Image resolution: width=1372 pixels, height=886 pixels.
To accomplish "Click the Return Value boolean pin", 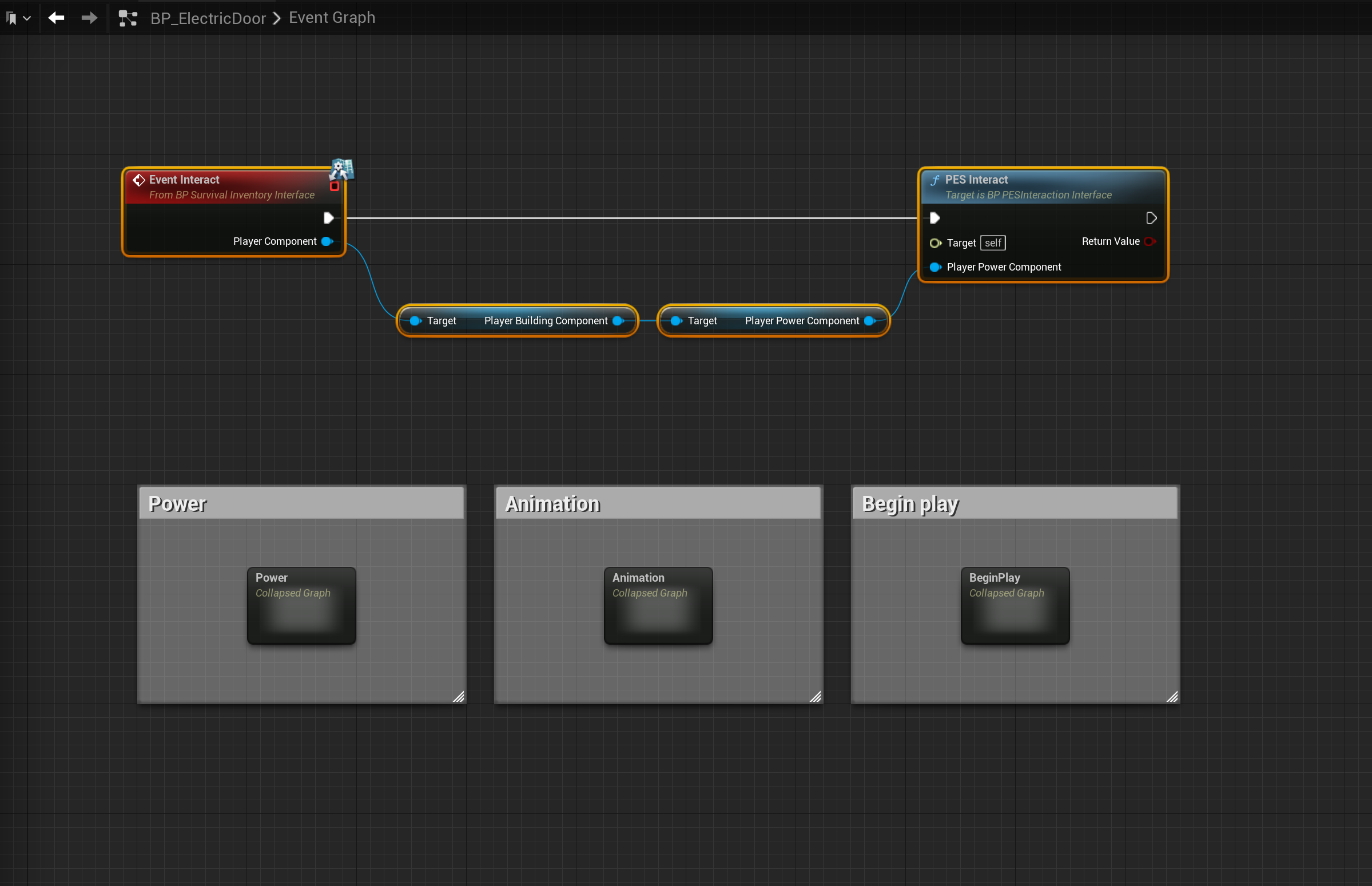I will point(1150,241).
